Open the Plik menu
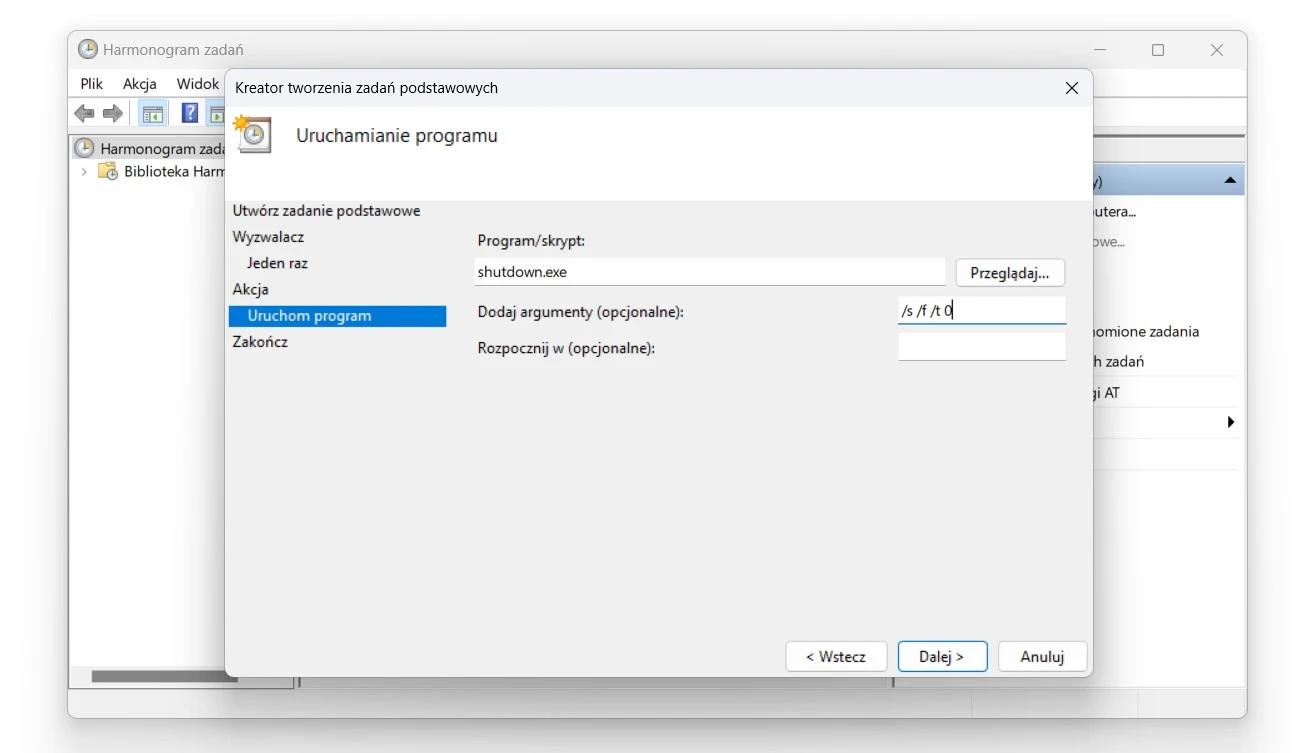This screenshot has width=1314, height=753. click(x=92, y=84)
